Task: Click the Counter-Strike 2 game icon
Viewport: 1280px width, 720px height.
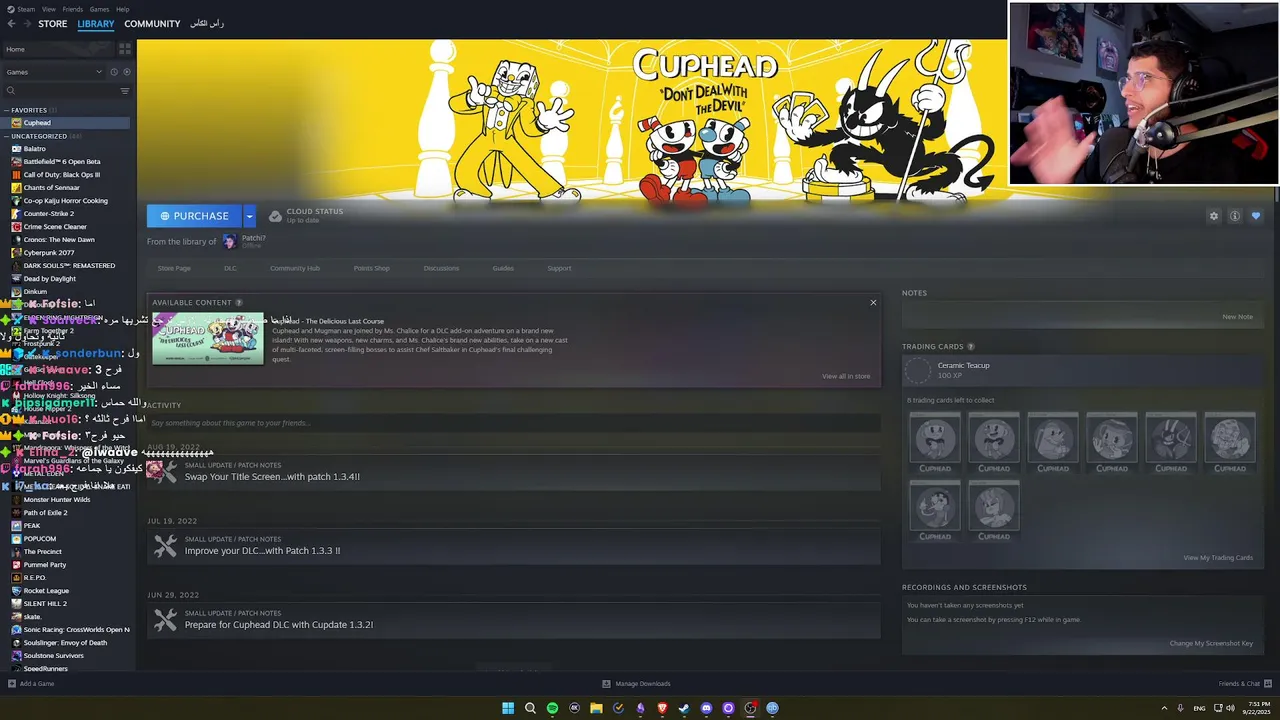Action: [x=16, y=213]
